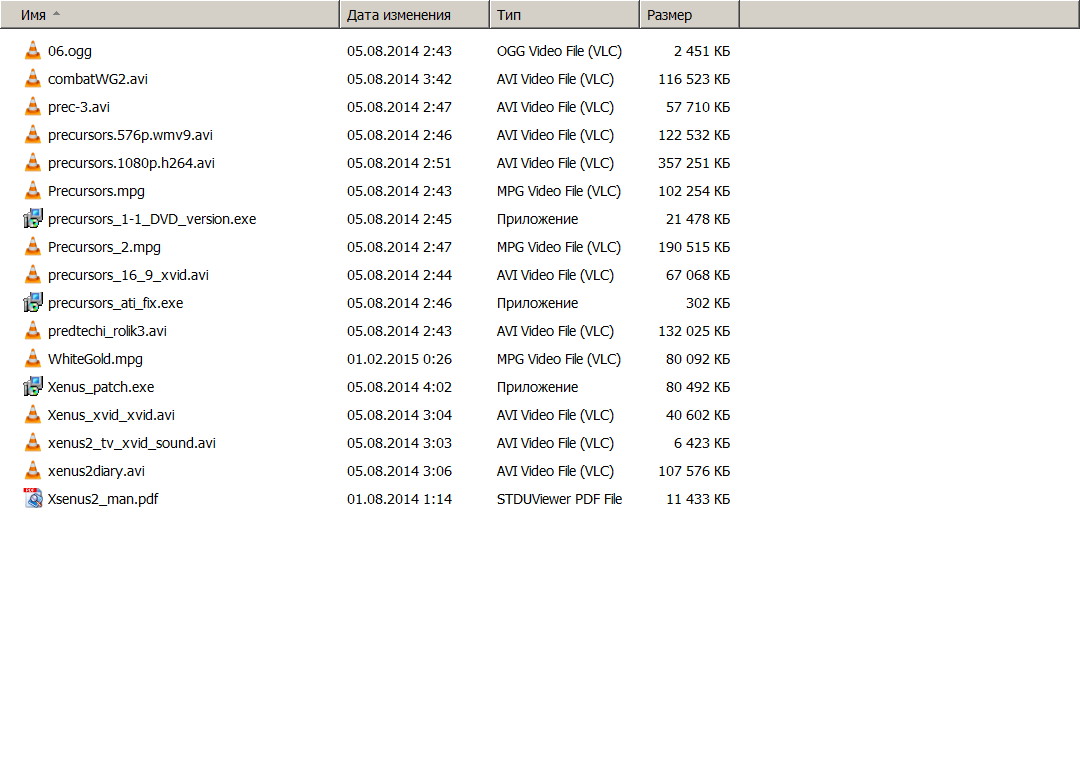Viewport: 1080px width, 764px height.
Task: Click the file name predtechi_rolik3.avi
Action: pyautogui.click(x=107, y=331)
